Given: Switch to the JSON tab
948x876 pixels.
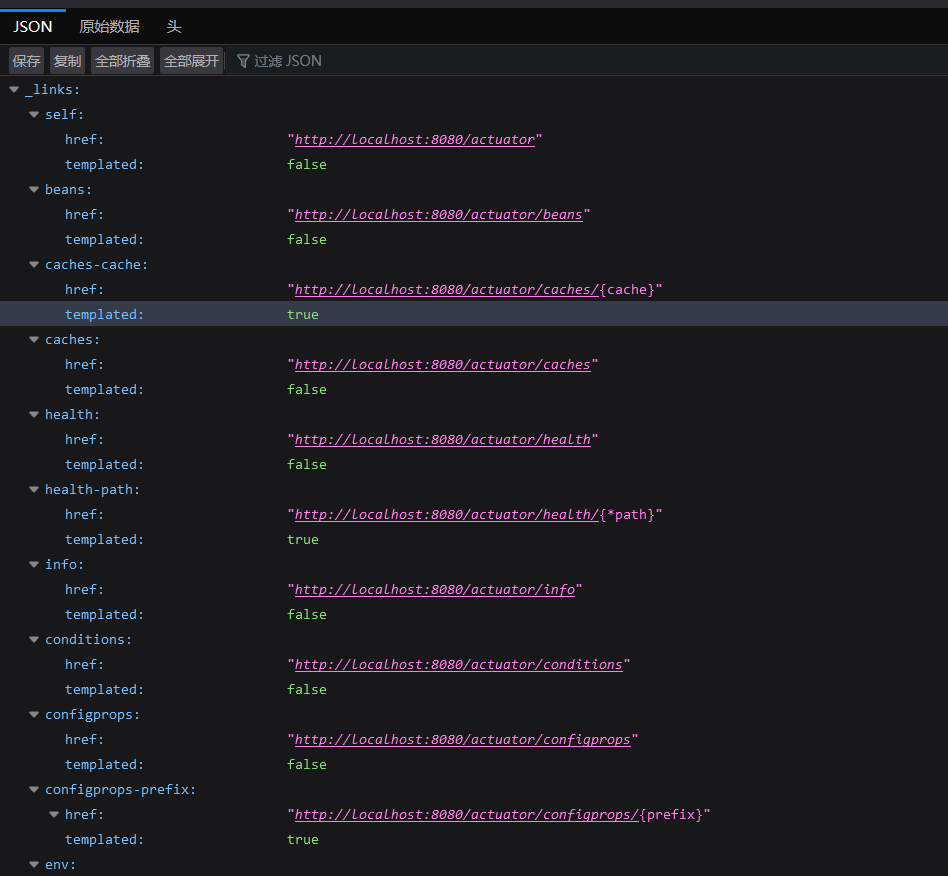Looking at the screenshot, I should pyautogui.click(x=33, y=27).
